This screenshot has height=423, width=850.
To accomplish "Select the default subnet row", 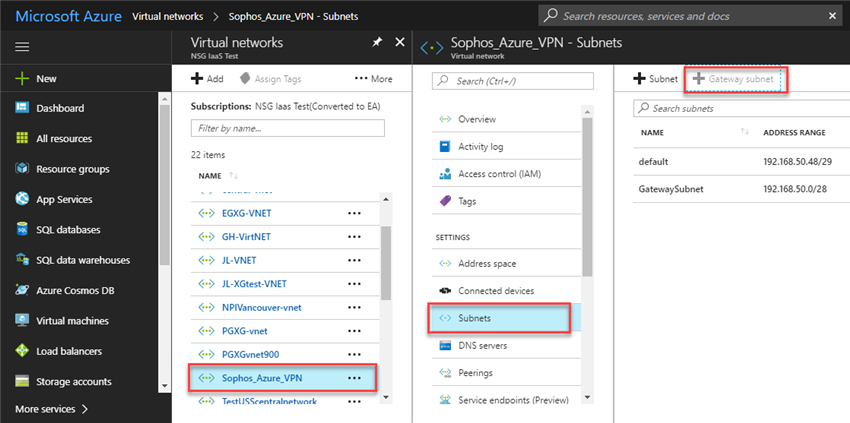I will 742,162.
